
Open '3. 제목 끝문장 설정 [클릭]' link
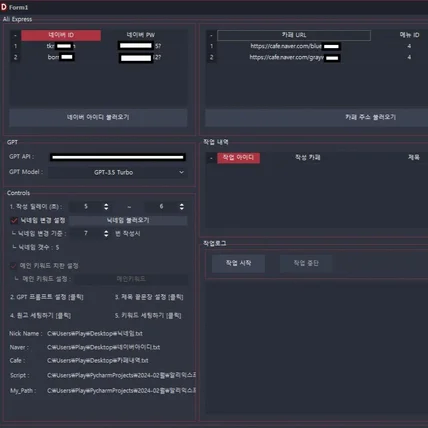pos(149,297)
